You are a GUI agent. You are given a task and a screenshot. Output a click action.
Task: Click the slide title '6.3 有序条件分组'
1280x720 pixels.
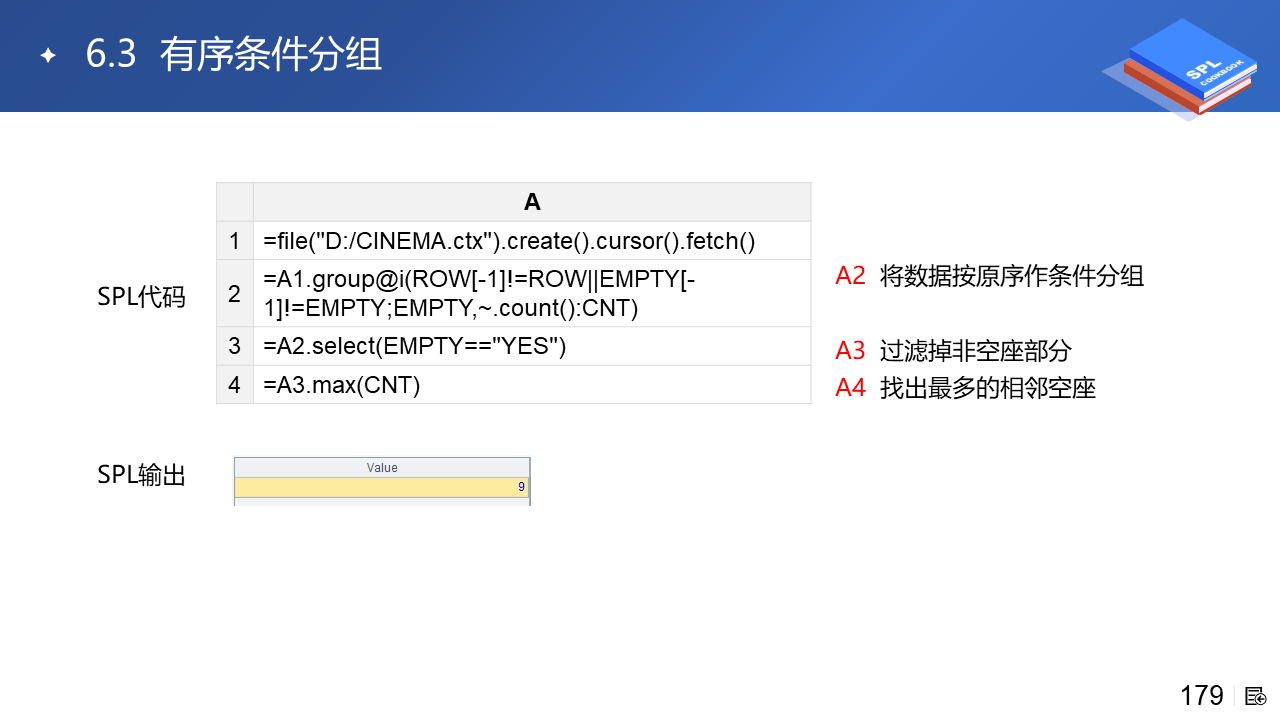[234, 55]
